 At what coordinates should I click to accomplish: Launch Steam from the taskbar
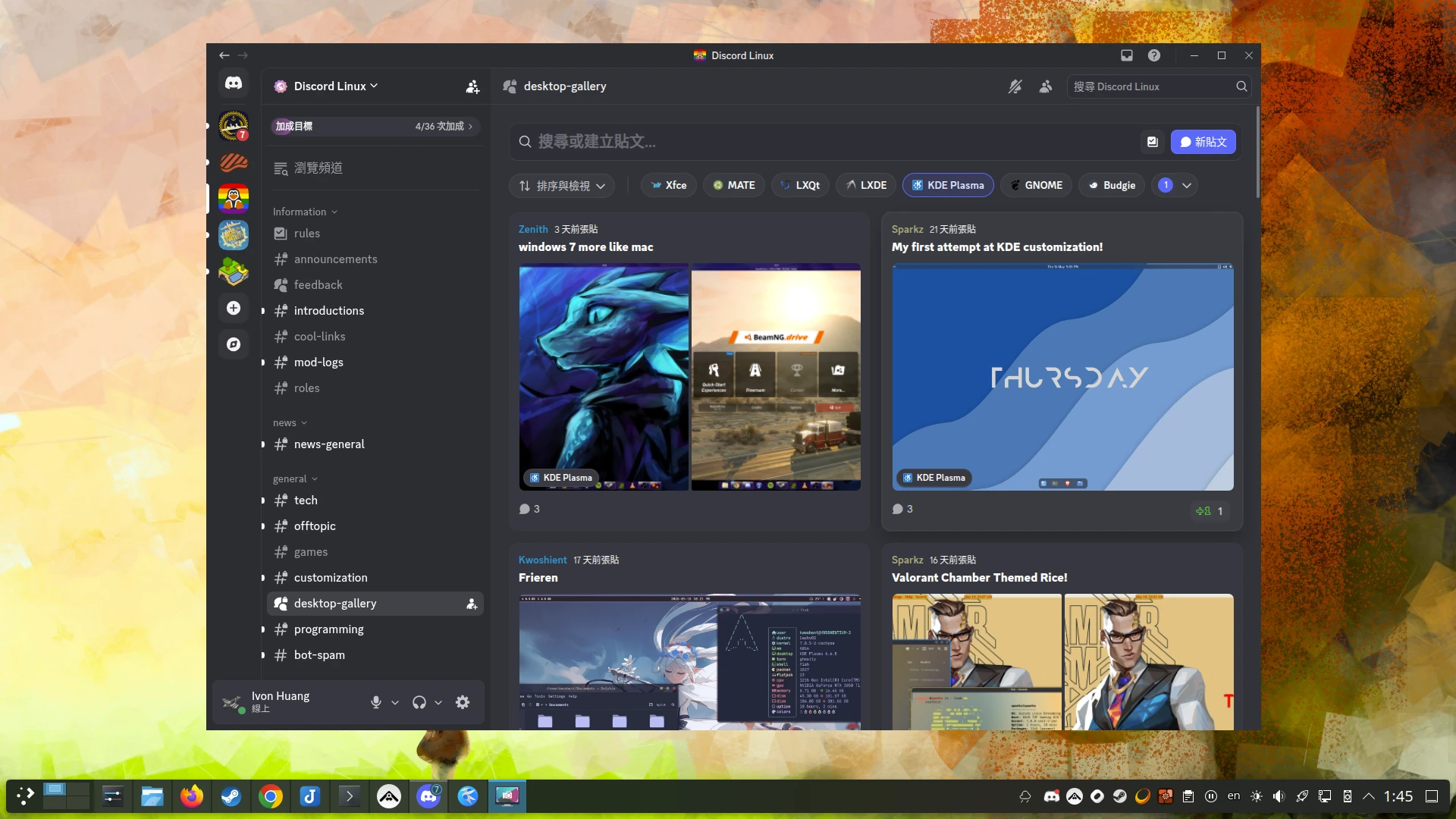tap(231, 796)
